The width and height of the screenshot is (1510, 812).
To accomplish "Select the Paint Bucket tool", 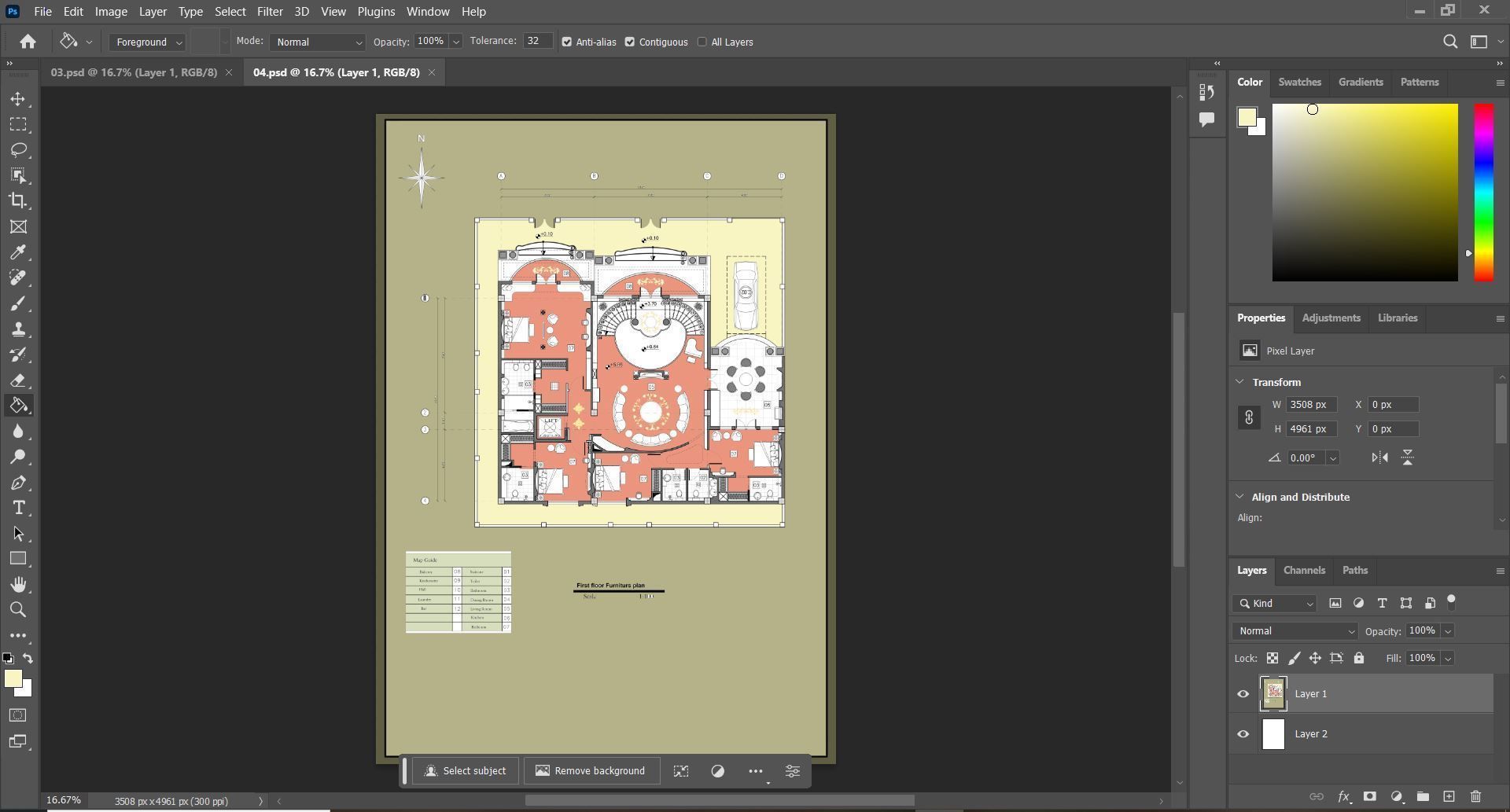I will click(x=18, y=406).
